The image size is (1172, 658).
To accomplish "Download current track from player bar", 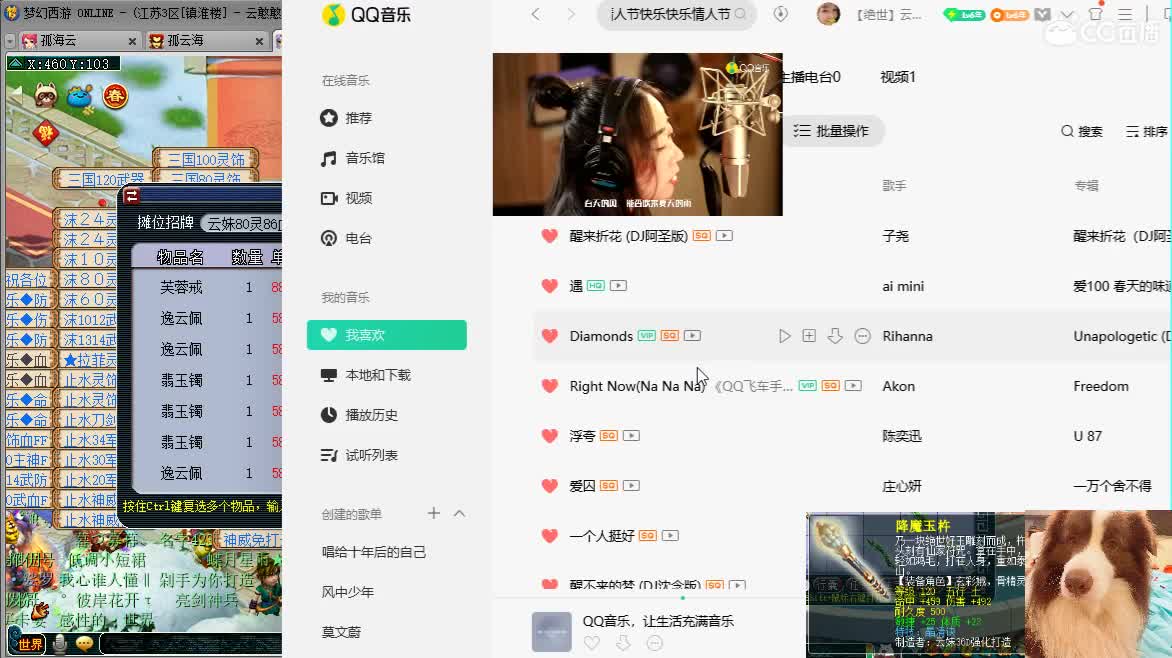I will click(x=623, y=643).
